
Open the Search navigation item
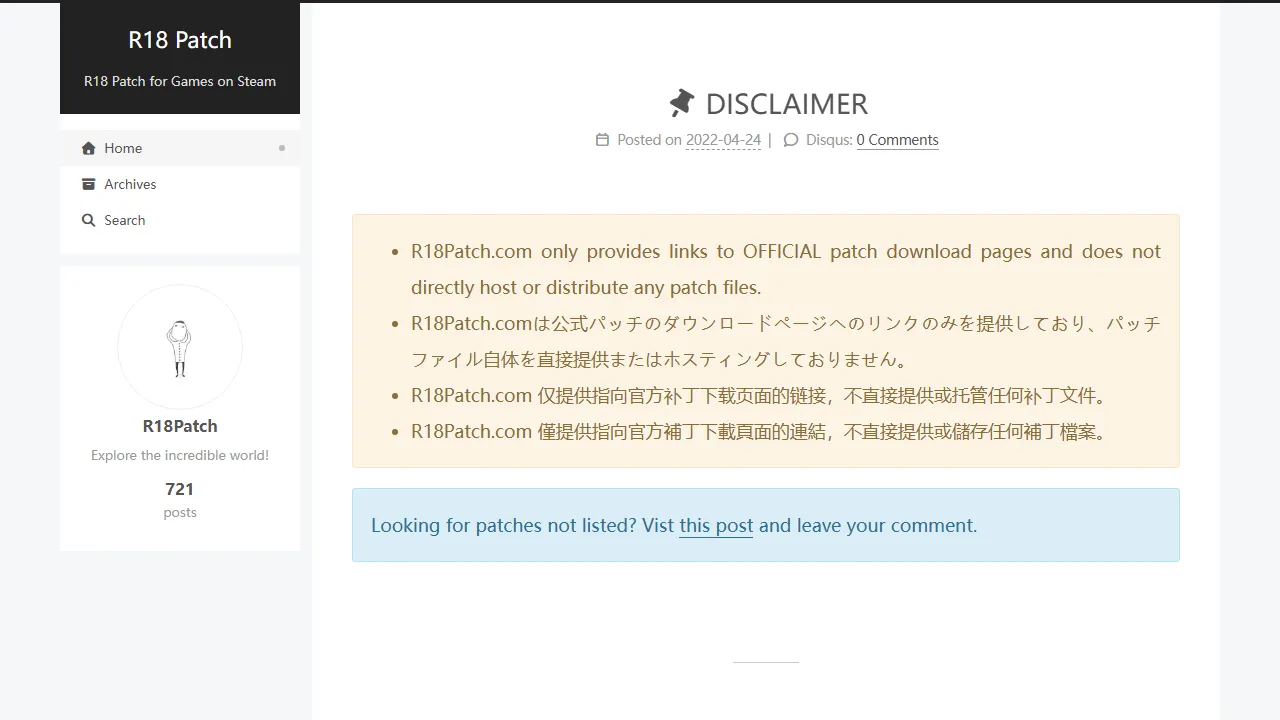(x=125, y=220)
